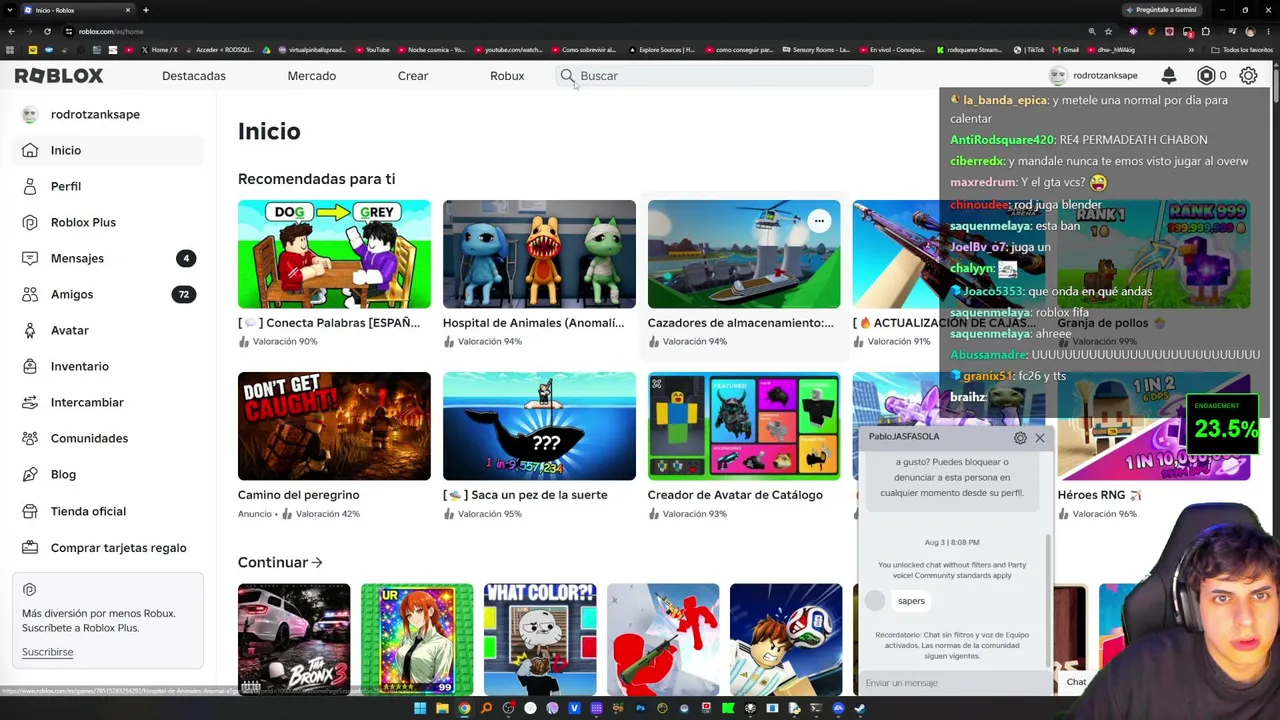1280x720 pixels.
Task: Open the Conecta Palabras game thumbnail
Action: pos(334,254)
